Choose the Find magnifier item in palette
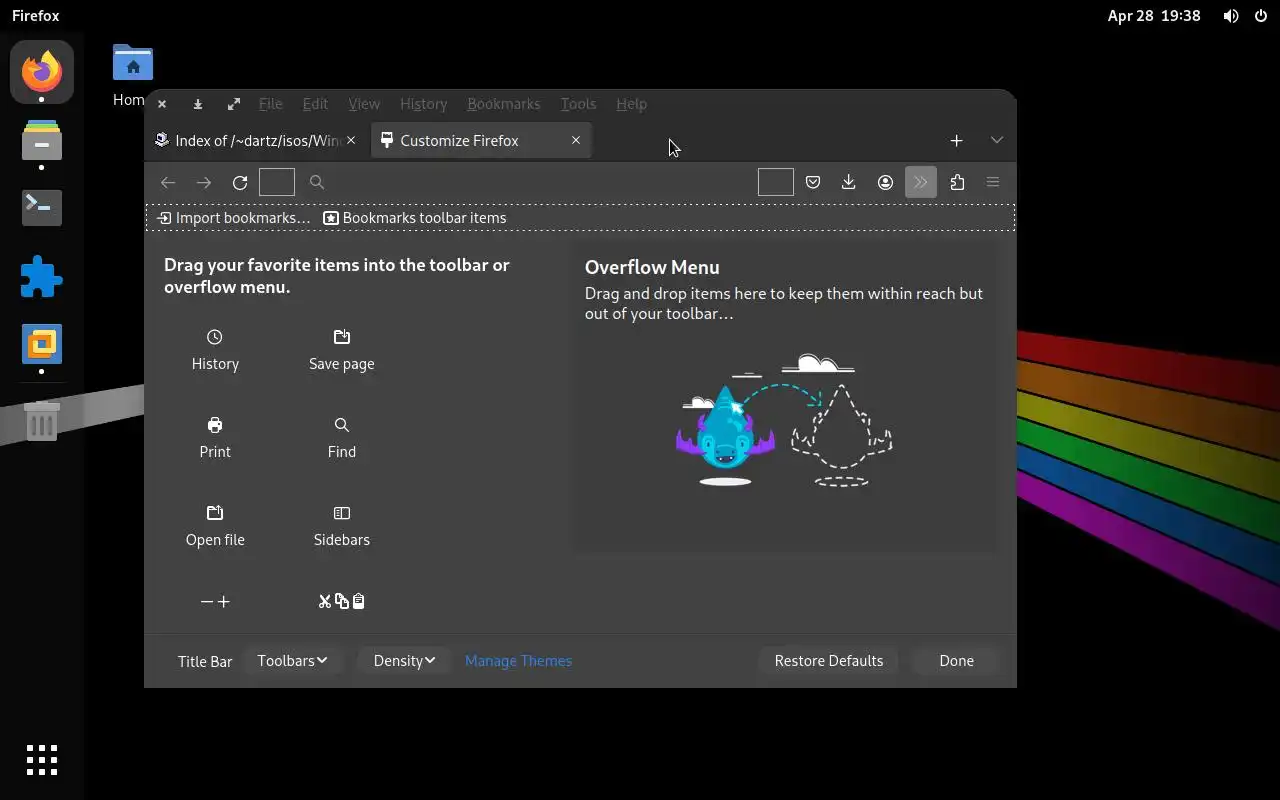 tap(342, 425)
